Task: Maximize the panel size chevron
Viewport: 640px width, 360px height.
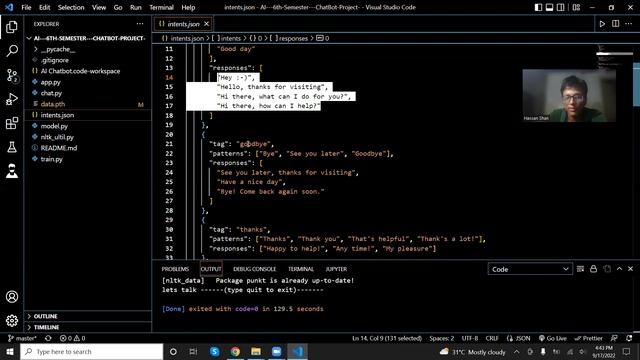Action: [x=619, y=269]
